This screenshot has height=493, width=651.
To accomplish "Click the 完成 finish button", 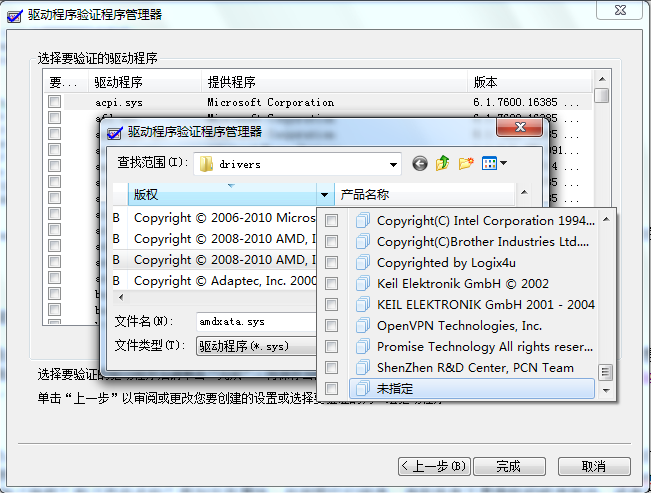I will (509, 466).
